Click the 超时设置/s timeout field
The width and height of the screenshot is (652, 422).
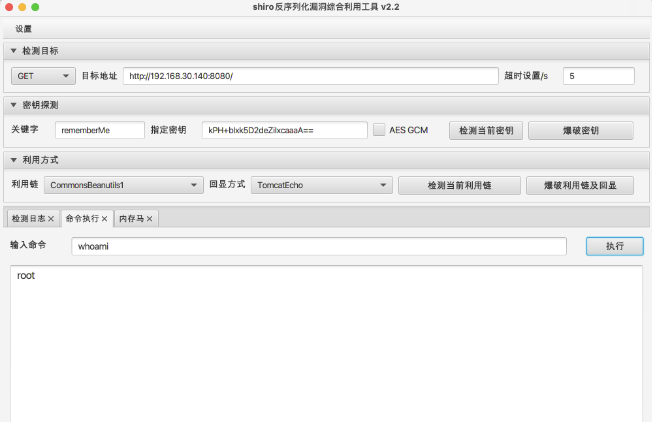599,76
